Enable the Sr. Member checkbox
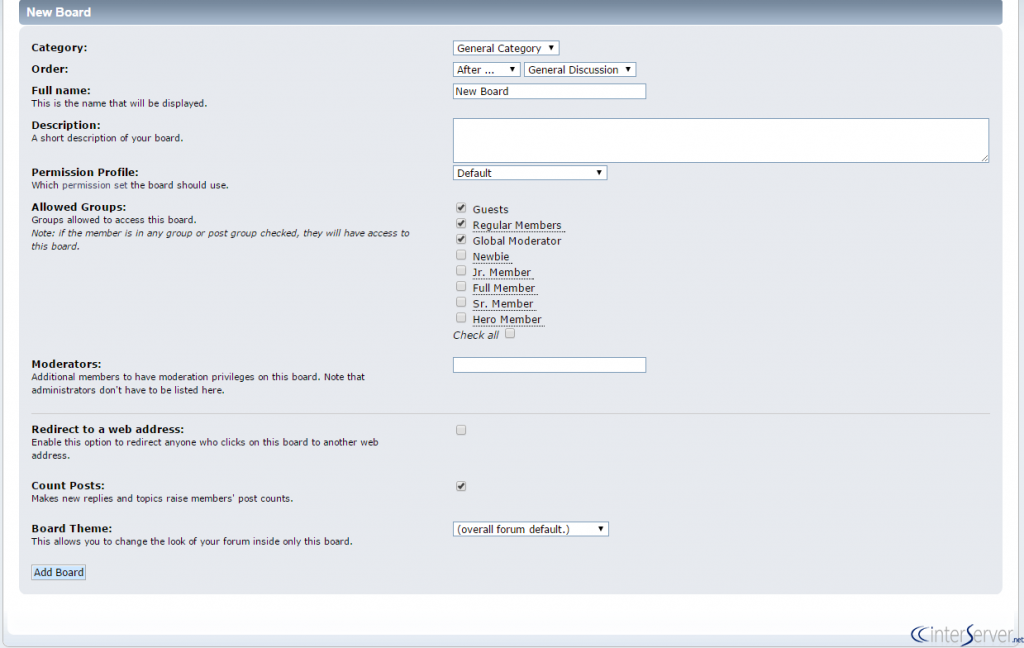The width and height of the screenshot is (1024, 648). (x=461, y=302)
